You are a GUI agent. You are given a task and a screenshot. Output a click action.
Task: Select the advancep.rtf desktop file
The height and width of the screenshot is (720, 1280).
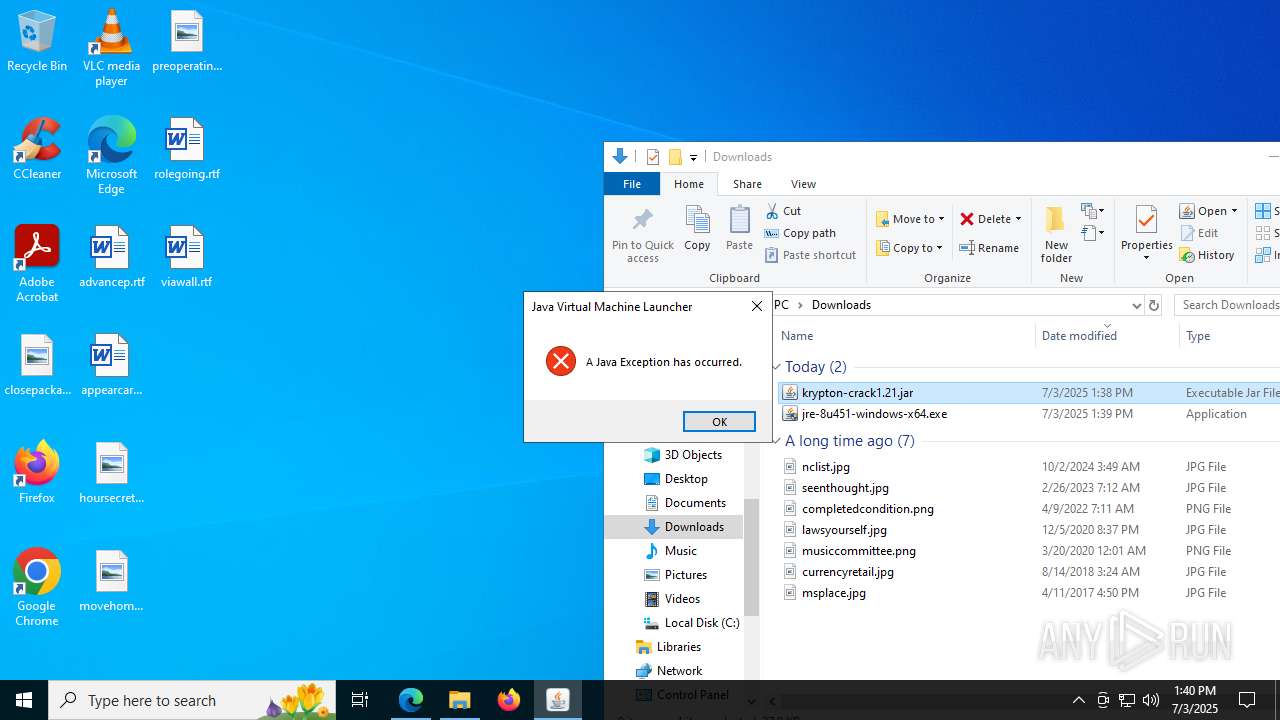[111, 257]
